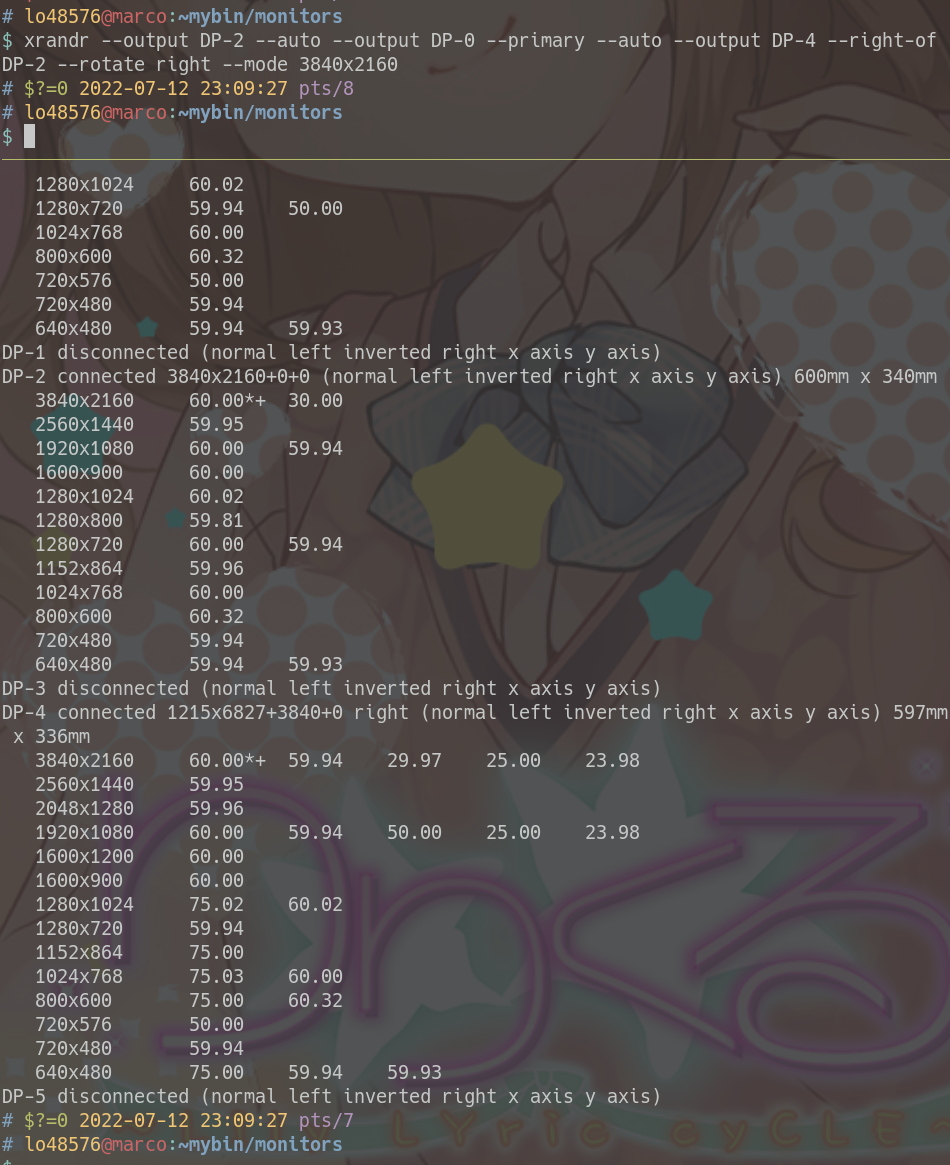Screen dimensions: 950x1165
Task: Click the 30.00 refresh rate value
Action: coord(315,400)
